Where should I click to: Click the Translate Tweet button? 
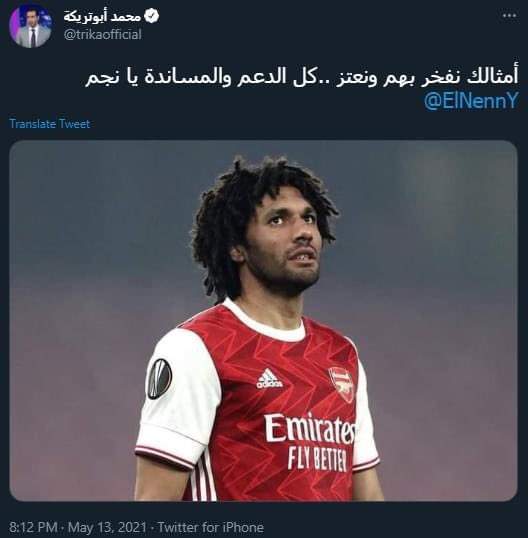tap(50, 124)
